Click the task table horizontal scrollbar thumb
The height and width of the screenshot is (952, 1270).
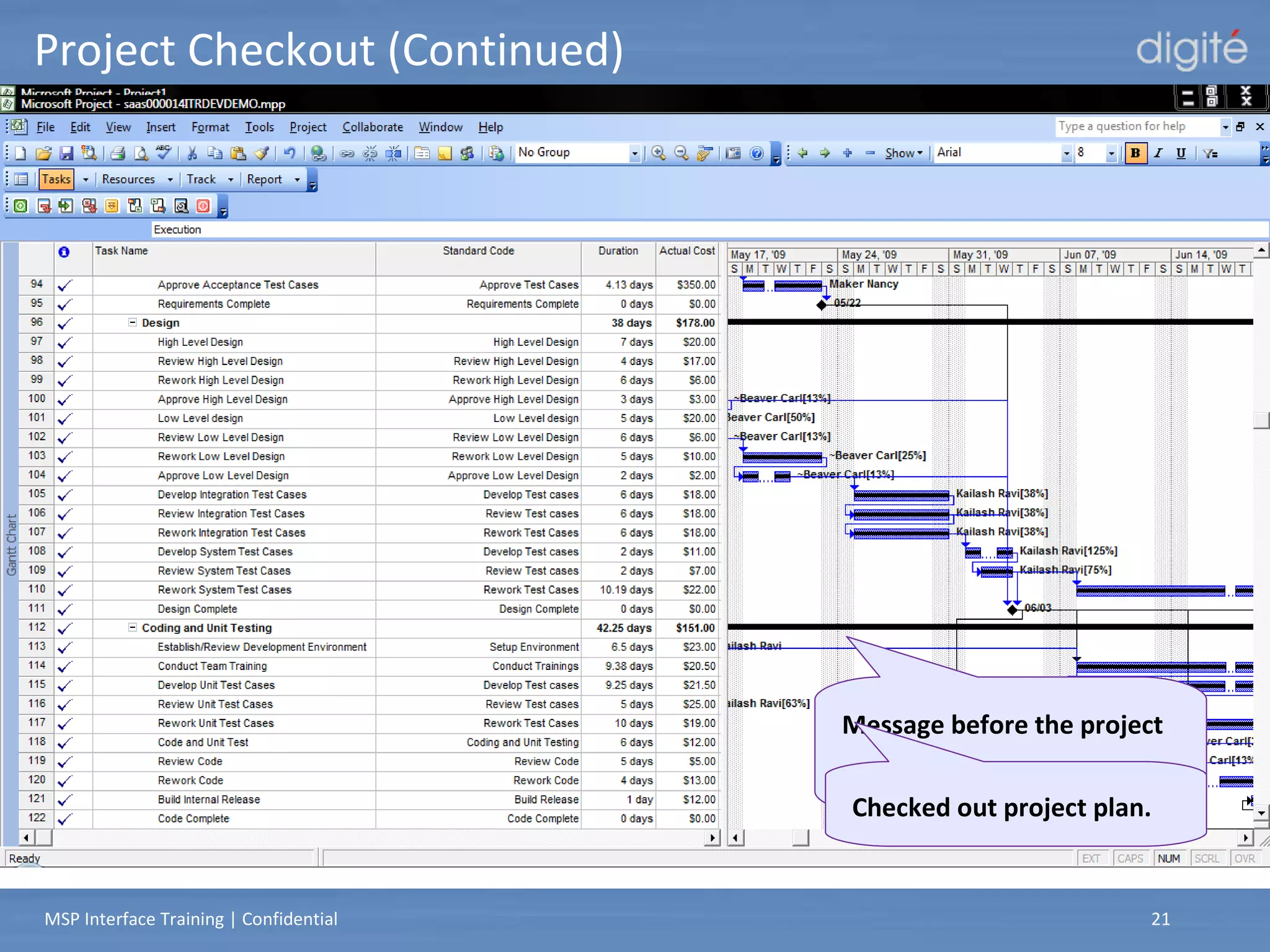pos(43,838)
